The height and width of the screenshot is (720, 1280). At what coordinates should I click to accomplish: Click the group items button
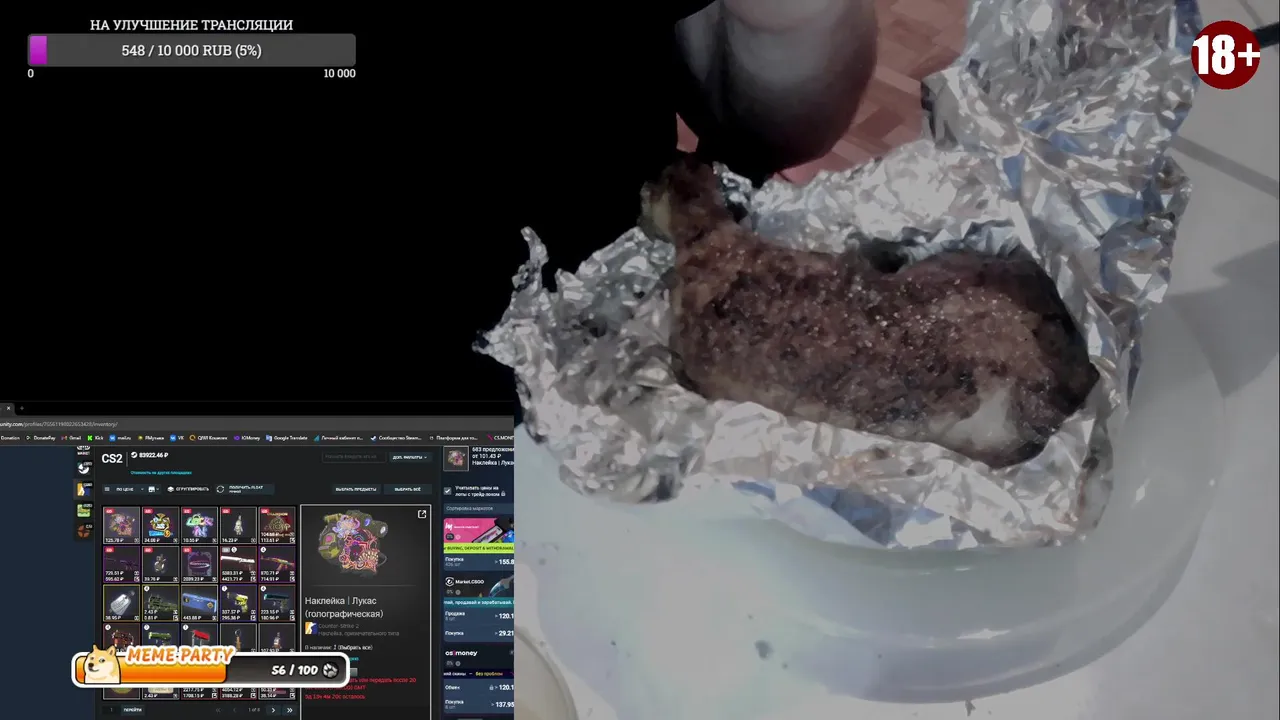coord(187,489)
